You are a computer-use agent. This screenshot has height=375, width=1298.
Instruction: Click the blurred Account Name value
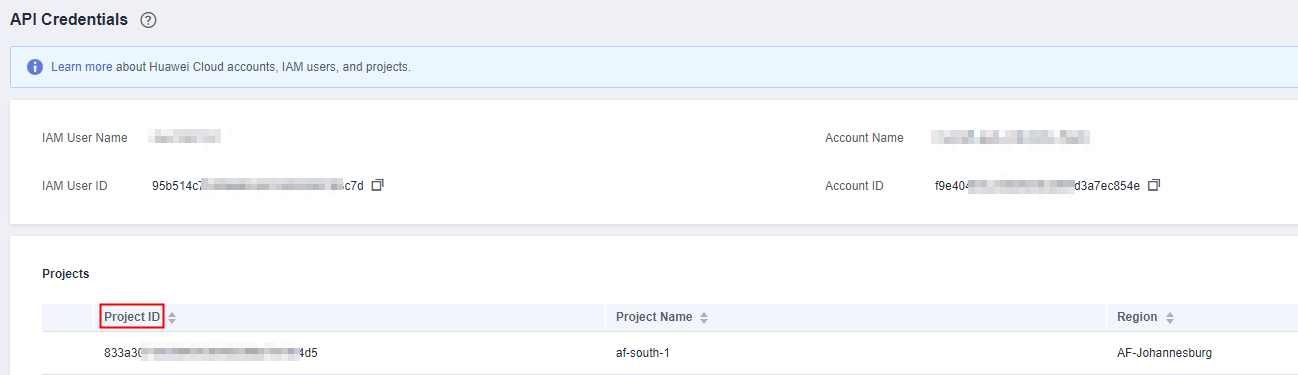point(1010,138)
